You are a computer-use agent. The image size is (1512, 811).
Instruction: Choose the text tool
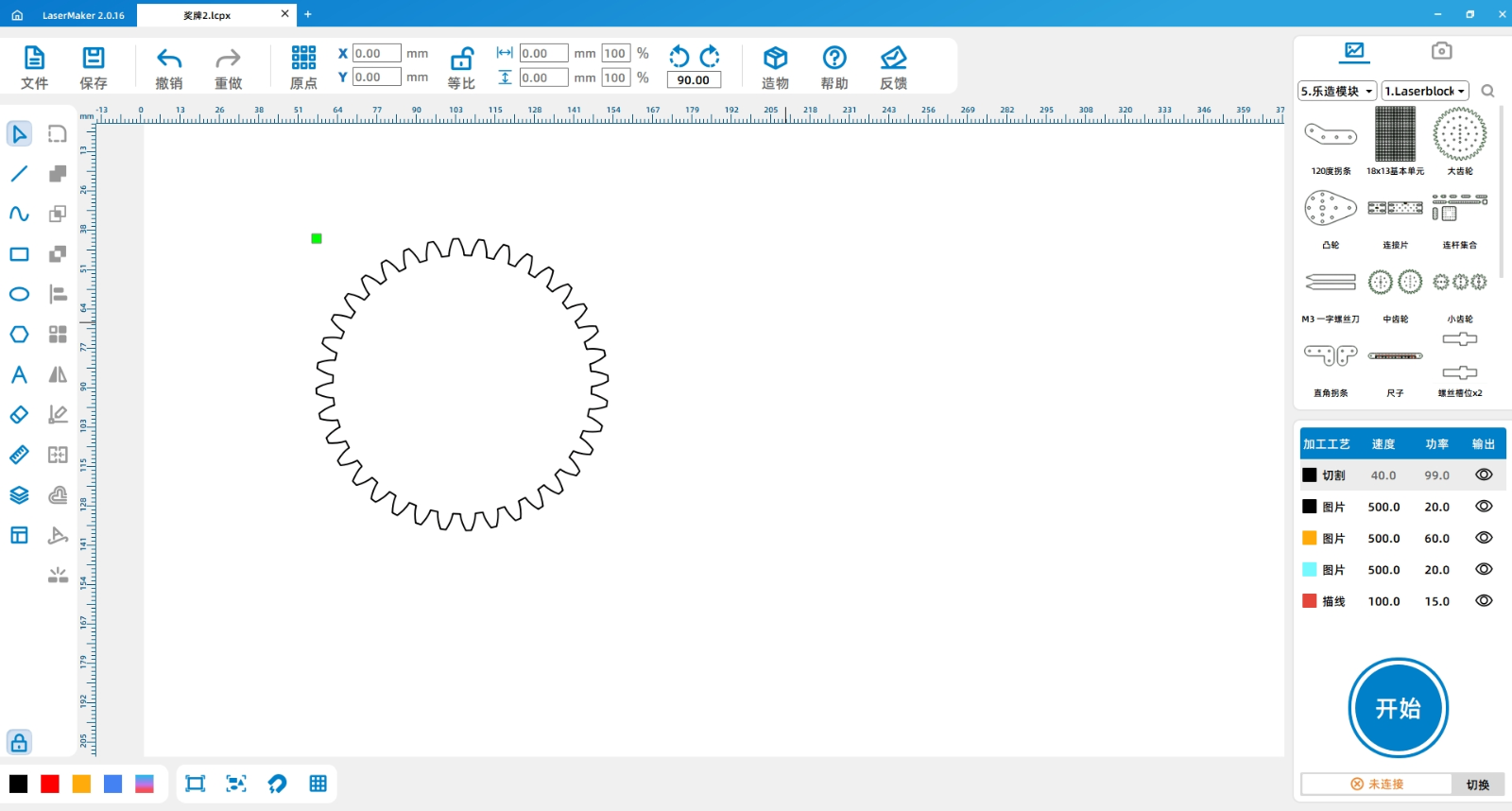(x=19, y=374)
